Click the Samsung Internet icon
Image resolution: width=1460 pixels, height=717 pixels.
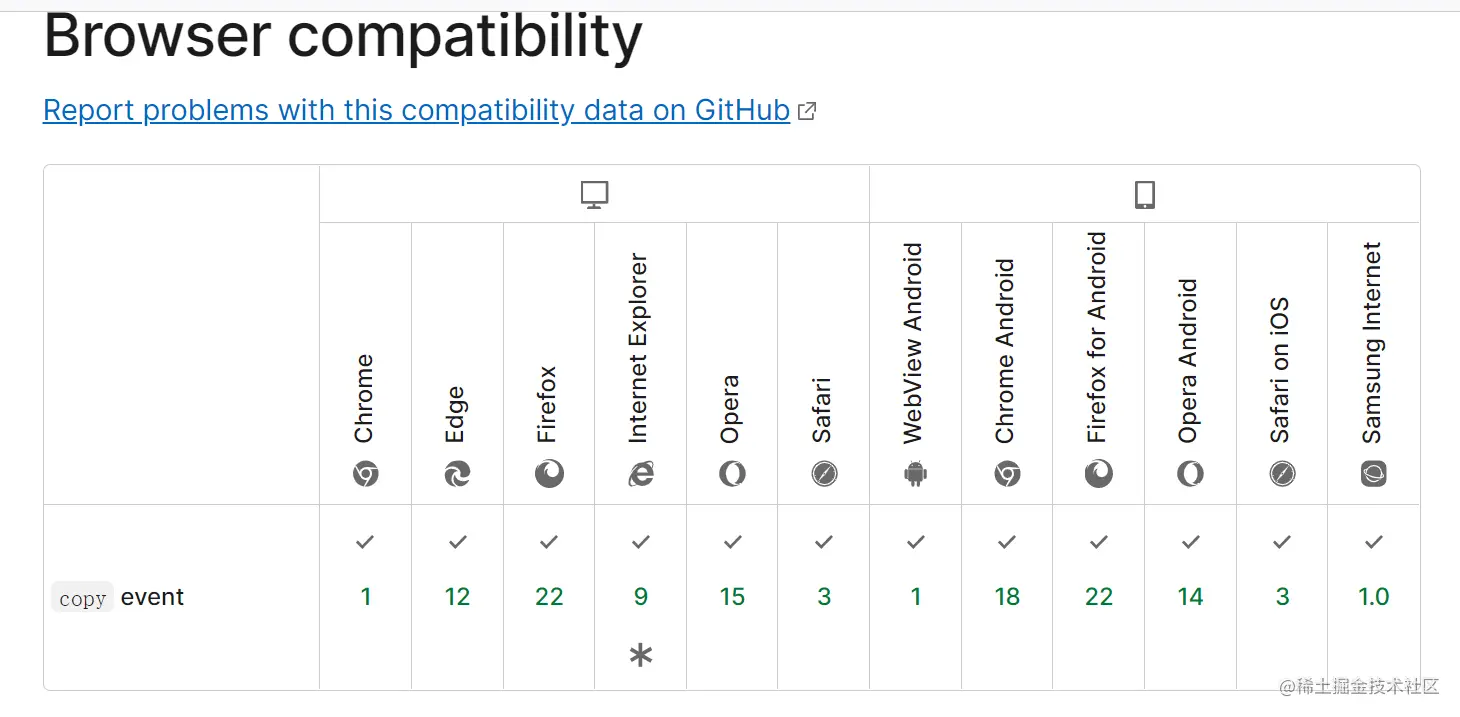click(1374, 474)
